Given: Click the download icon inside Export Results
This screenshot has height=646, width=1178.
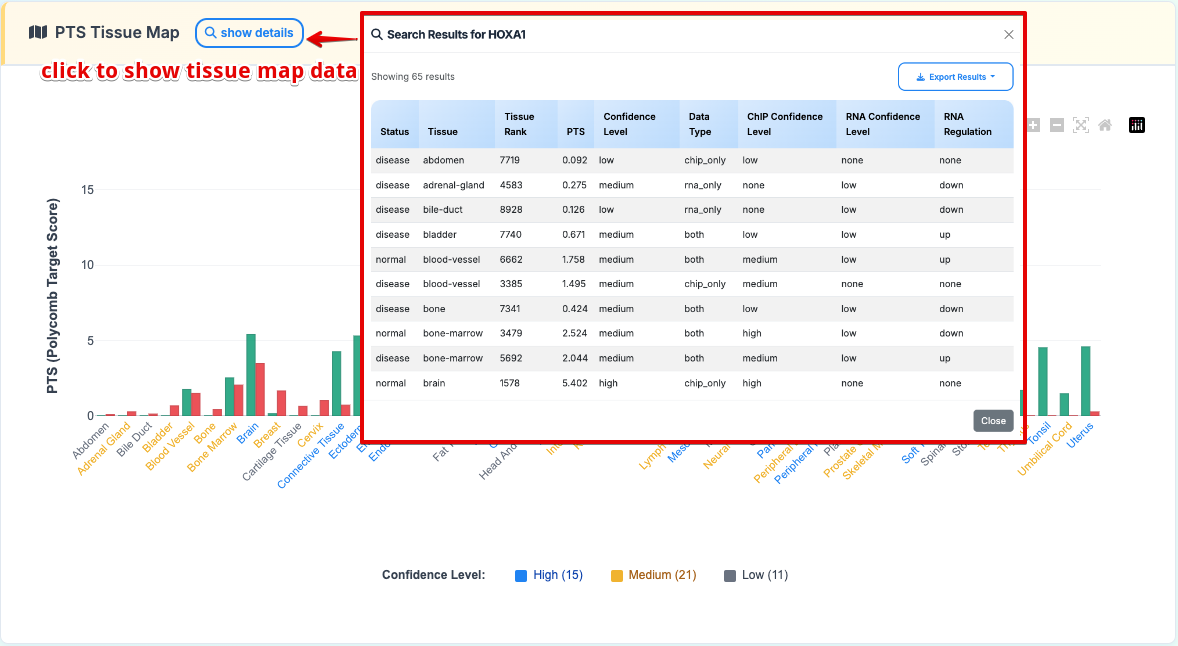Looking at the screenshot, I should tap(922, 76).
